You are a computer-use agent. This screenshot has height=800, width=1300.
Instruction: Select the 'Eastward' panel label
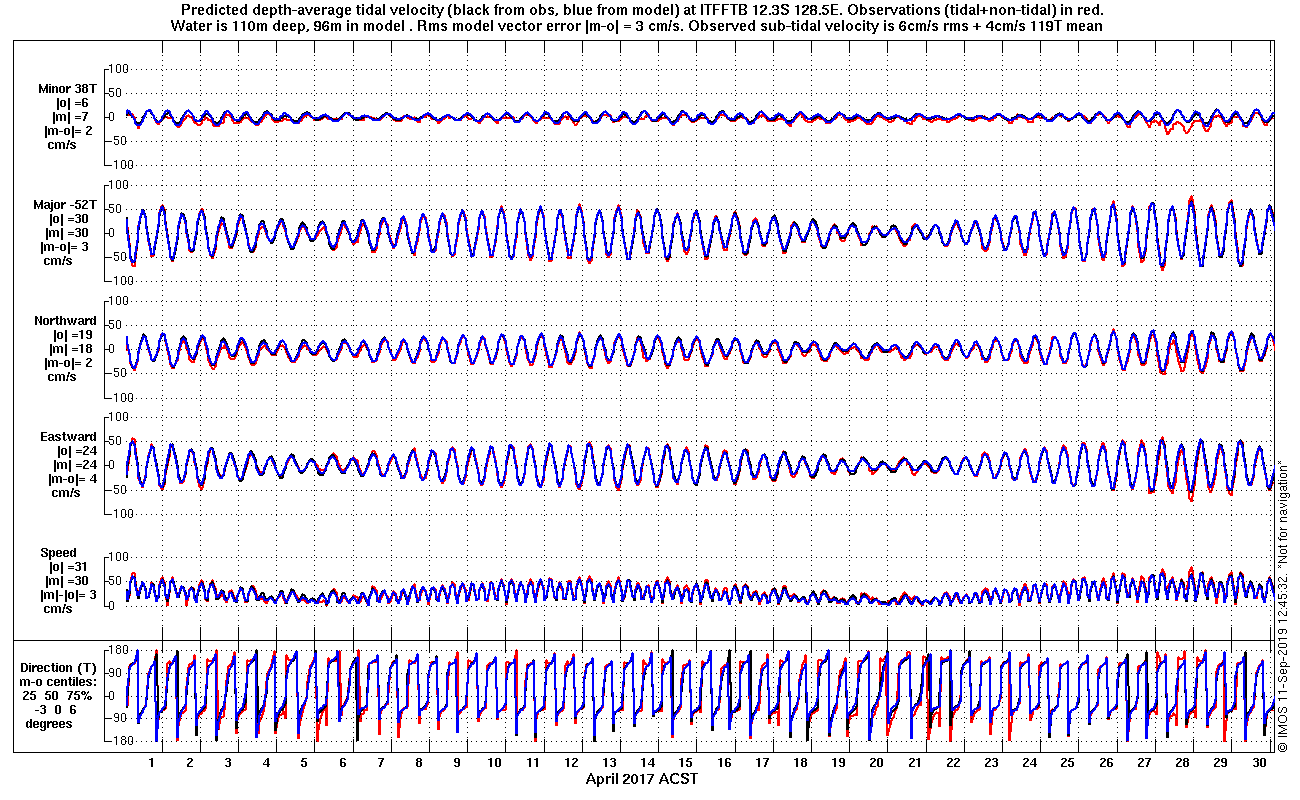coord(68,436)
